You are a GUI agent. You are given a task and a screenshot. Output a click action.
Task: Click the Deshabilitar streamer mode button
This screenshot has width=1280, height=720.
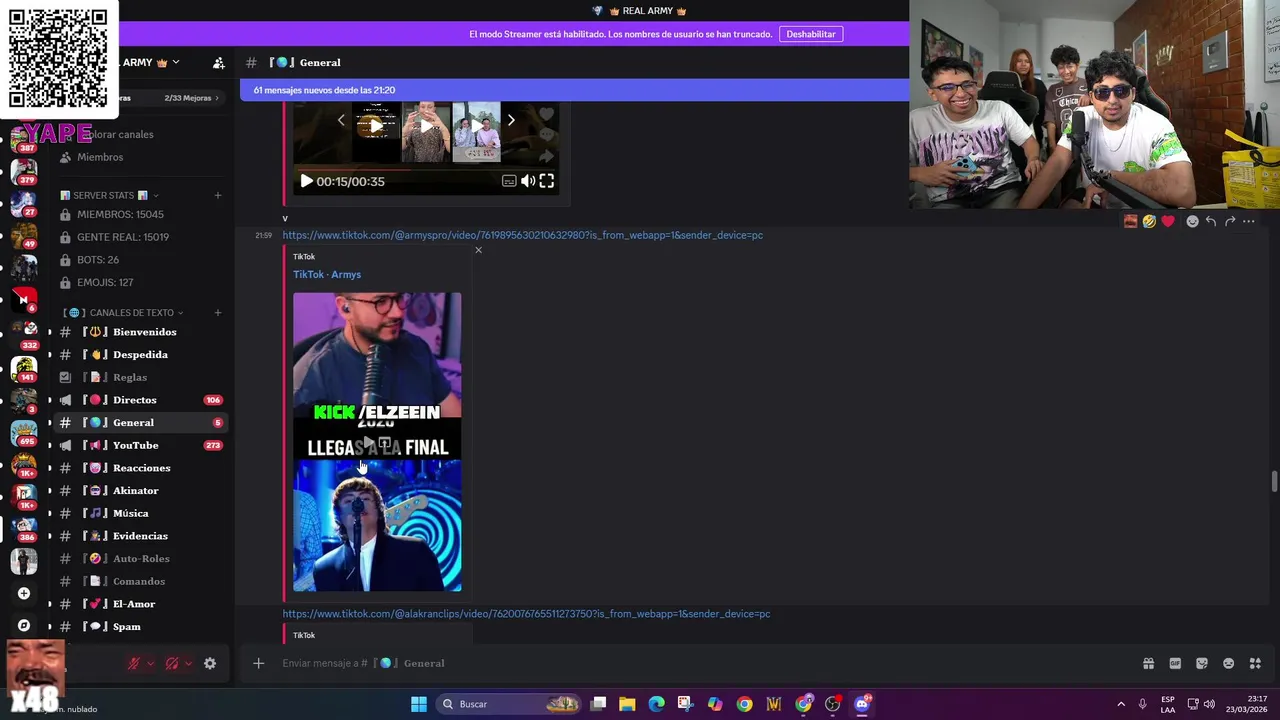click(x=810, y=34)
